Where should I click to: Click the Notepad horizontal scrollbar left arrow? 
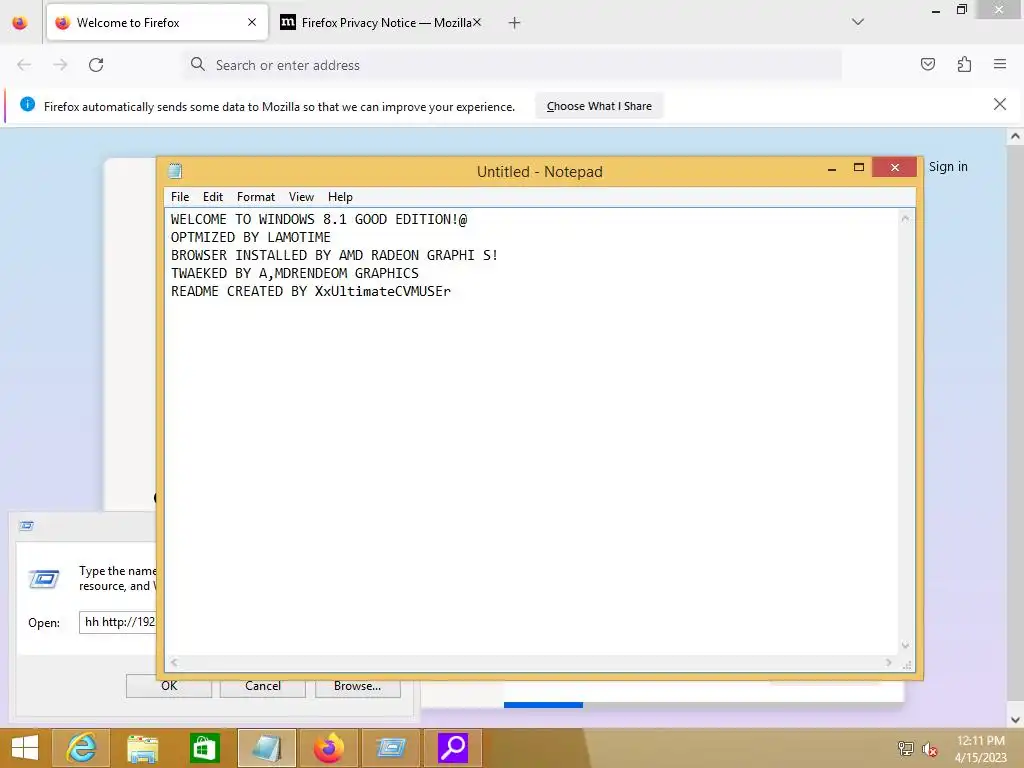tap(174, 662)
